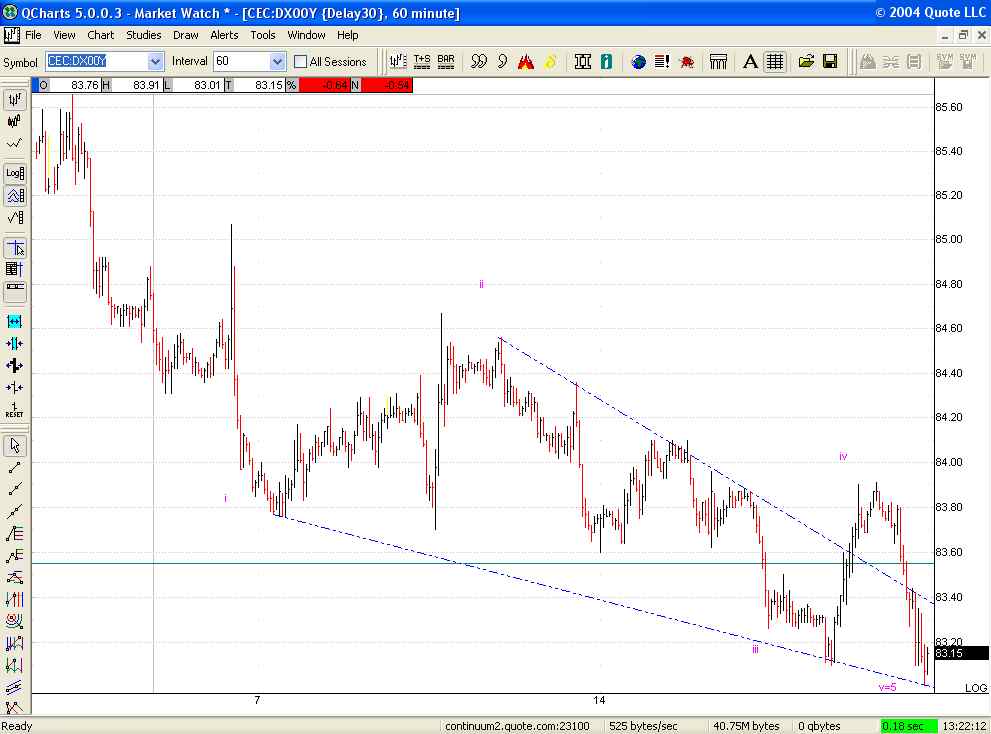Click the letter A font button
The image size is (991, 734).
(x=750, y=61)
